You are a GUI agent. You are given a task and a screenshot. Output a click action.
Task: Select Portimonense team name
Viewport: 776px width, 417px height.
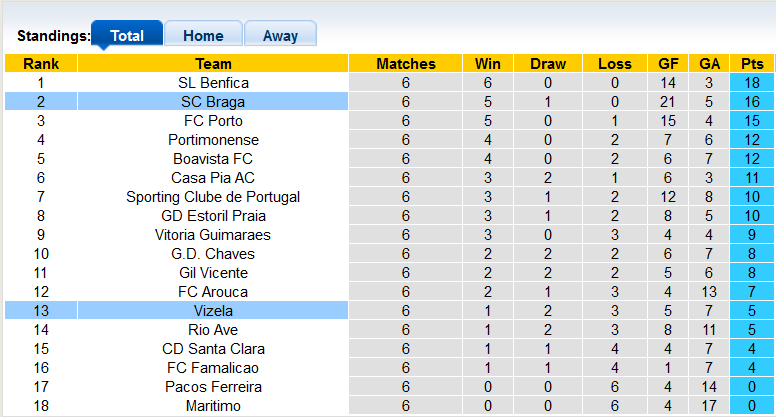[213, 140]
